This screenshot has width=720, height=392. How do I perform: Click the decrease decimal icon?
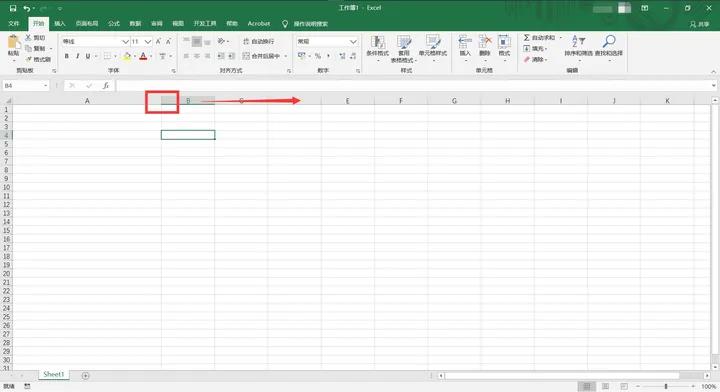353,56
